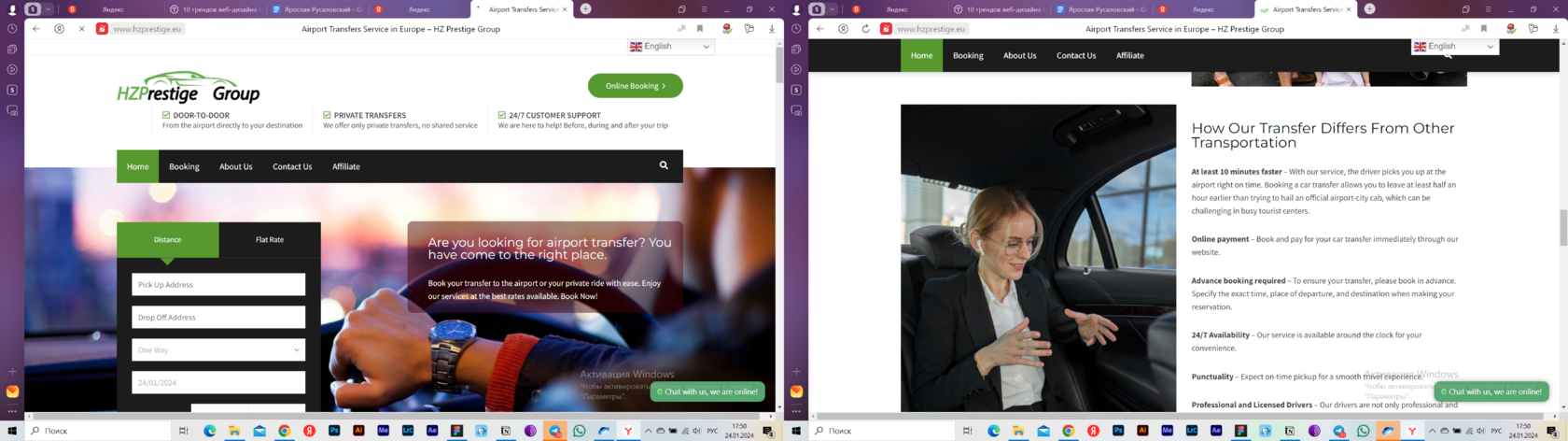Image resolution: width=1568 pixels, height=441 pixels.
Task: Add new tab in left browser window
Action: click(x=585, y=9)
